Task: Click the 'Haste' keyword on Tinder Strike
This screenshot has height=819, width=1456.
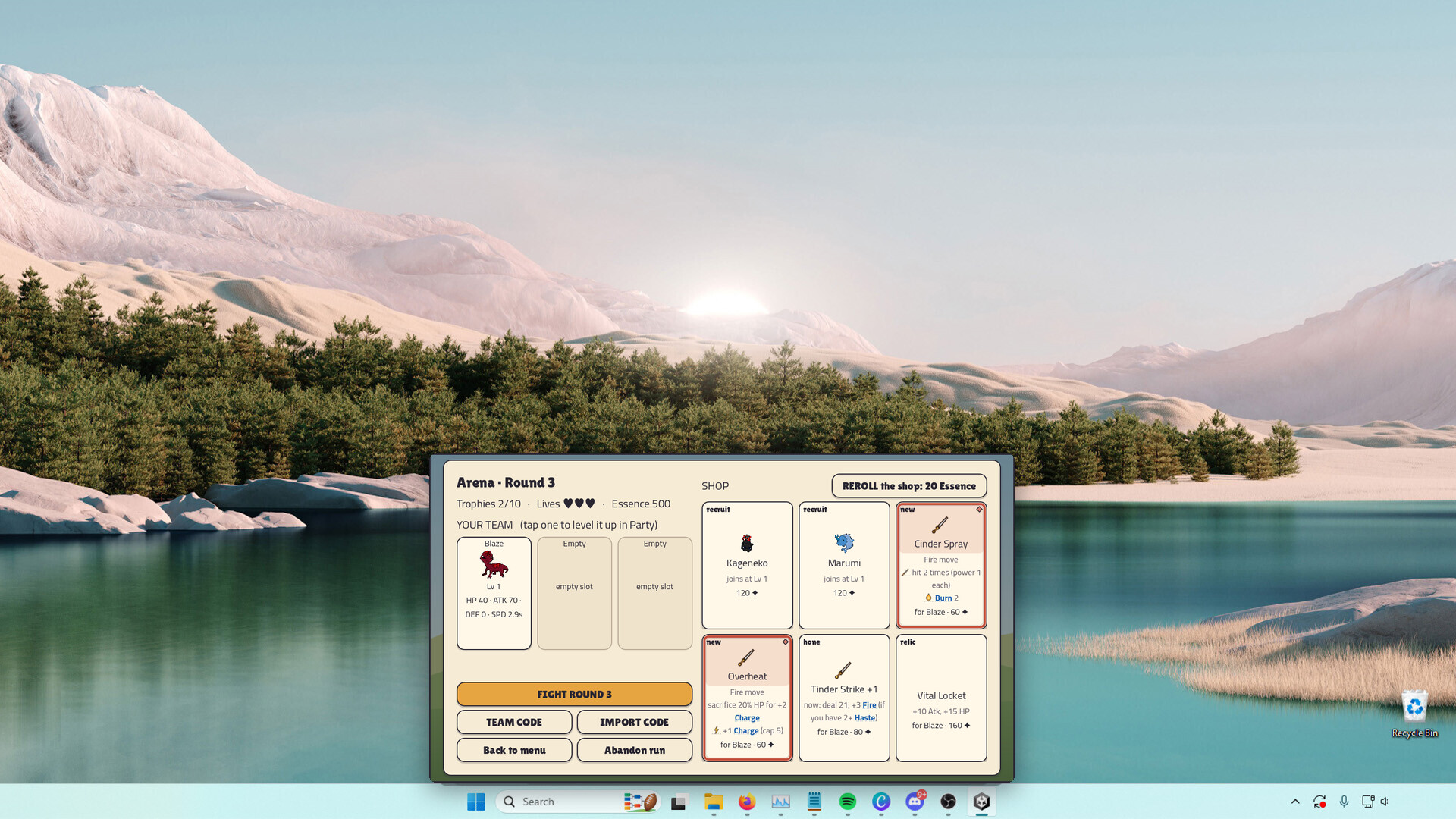Action: (864, 718)
